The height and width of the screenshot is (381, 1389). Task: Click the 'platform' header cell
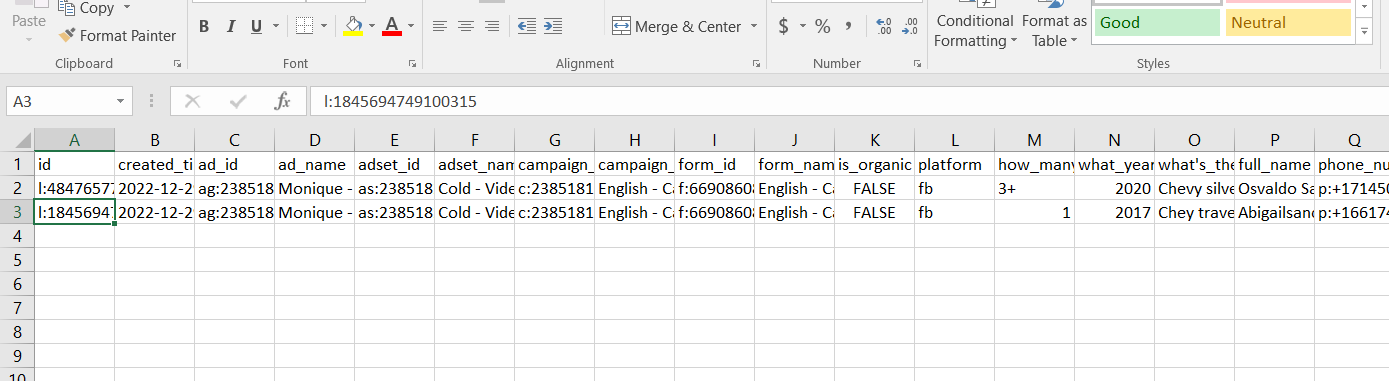954,163
